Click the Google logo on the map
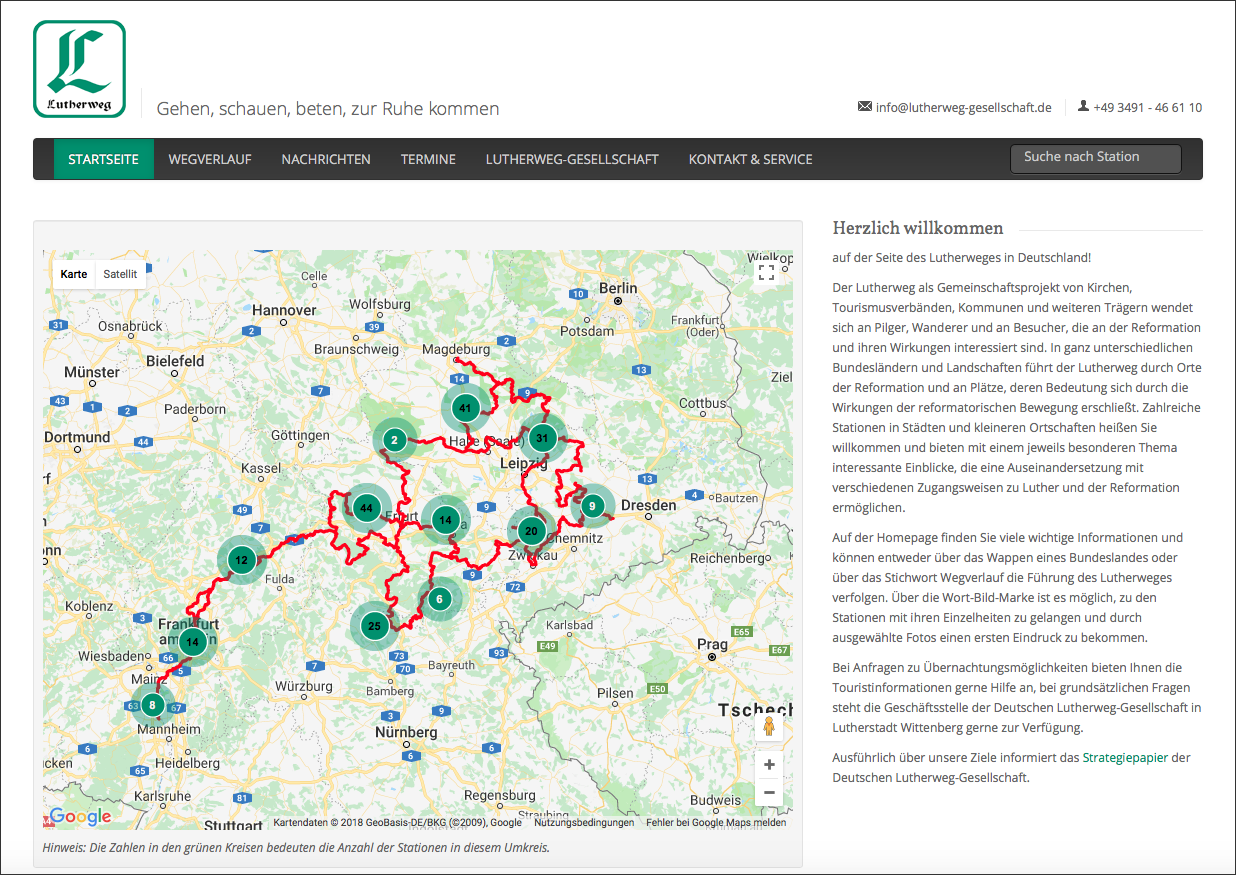 tap(80, 817)
